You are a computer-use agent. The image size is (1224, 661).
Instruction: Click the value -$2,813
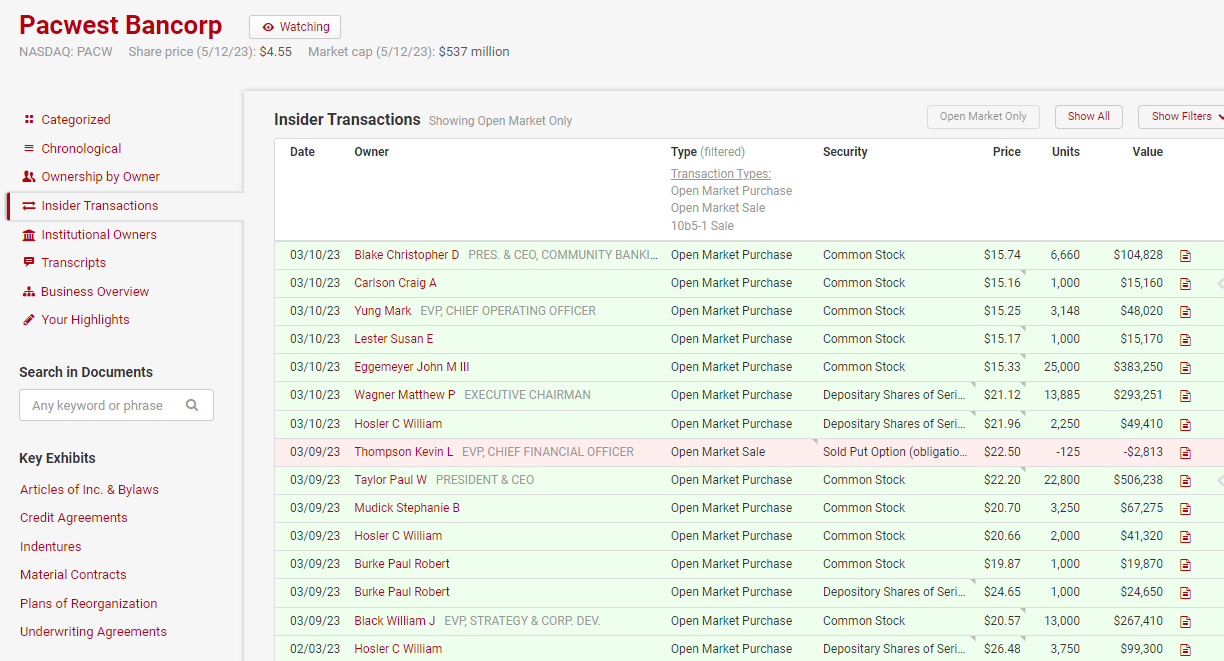point(1142,452)
